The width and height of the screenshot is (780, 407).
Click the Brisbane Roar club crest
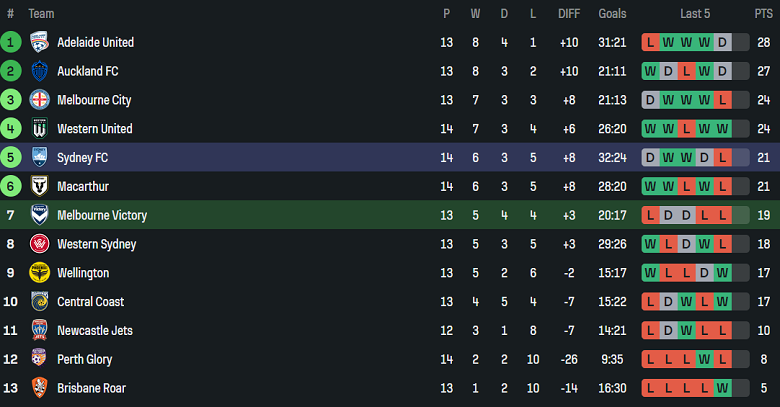39,388
